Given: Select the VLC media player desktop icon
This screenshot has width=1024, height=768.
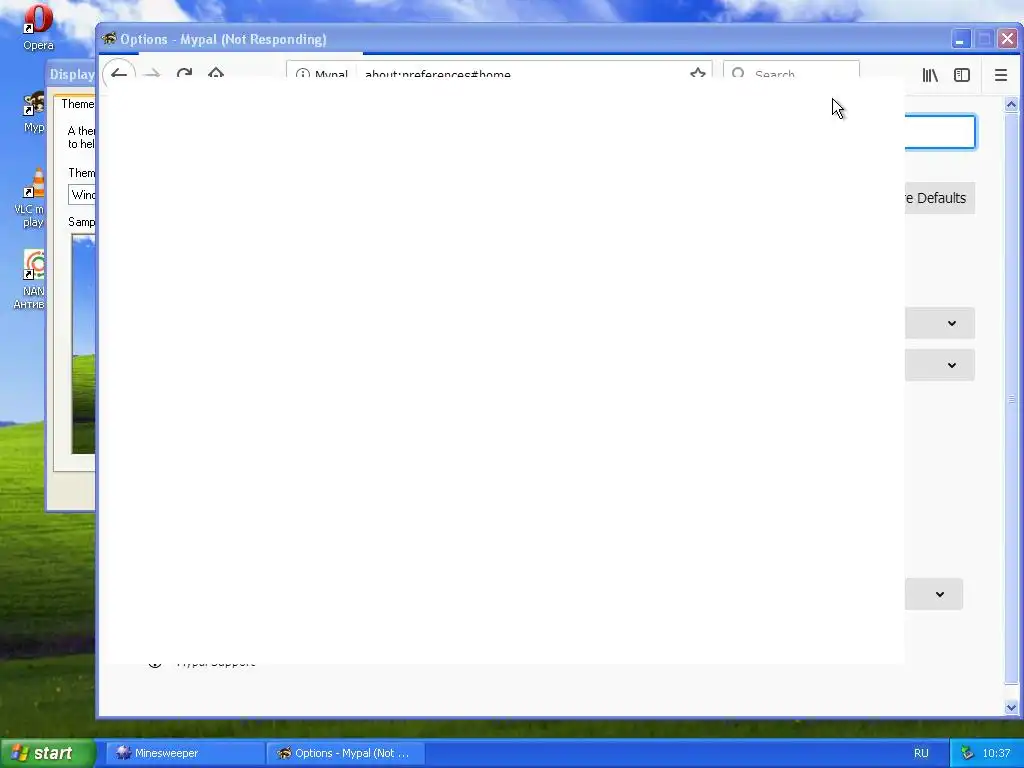Looking at the screenshot, I should click(x=30, y=198).
